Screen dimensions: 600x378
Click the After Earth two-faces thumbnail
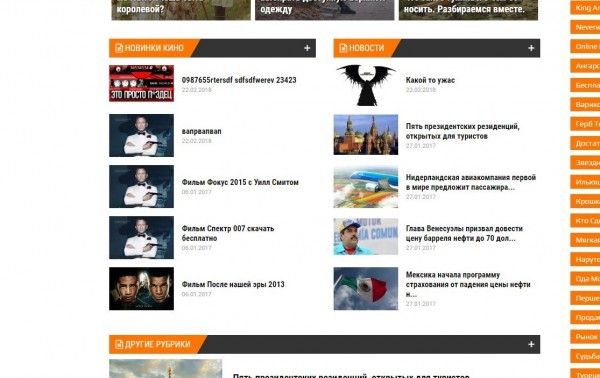pos(141,288)
